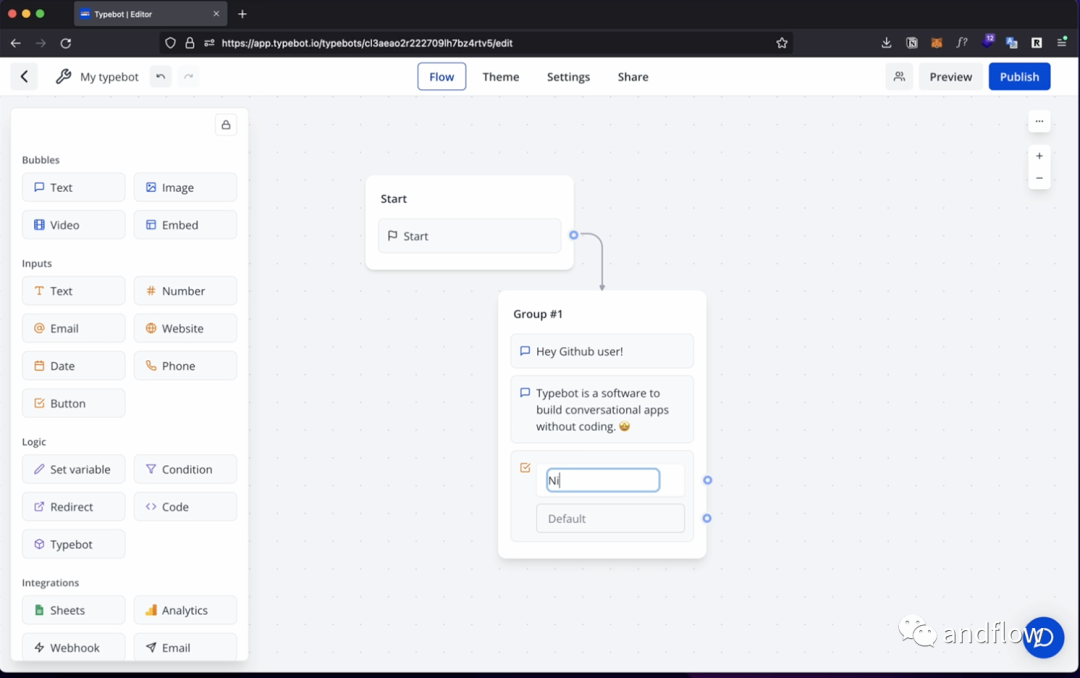Open the Settings tab
Viewport: 1080px width, 678px height.
(x=568, y=76)
